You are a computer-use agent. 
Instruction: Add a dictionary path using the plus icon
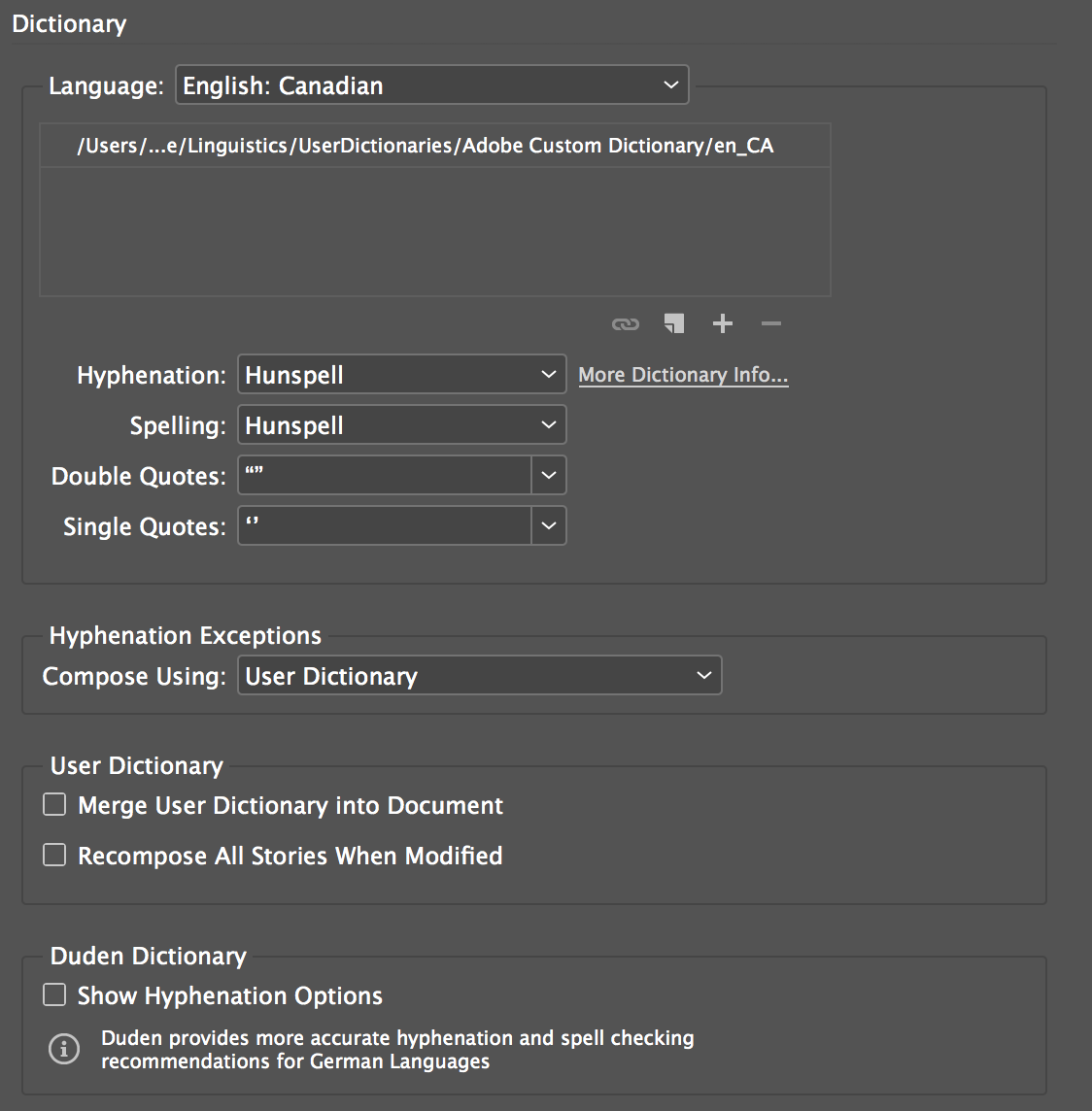(x=723, y=323)
